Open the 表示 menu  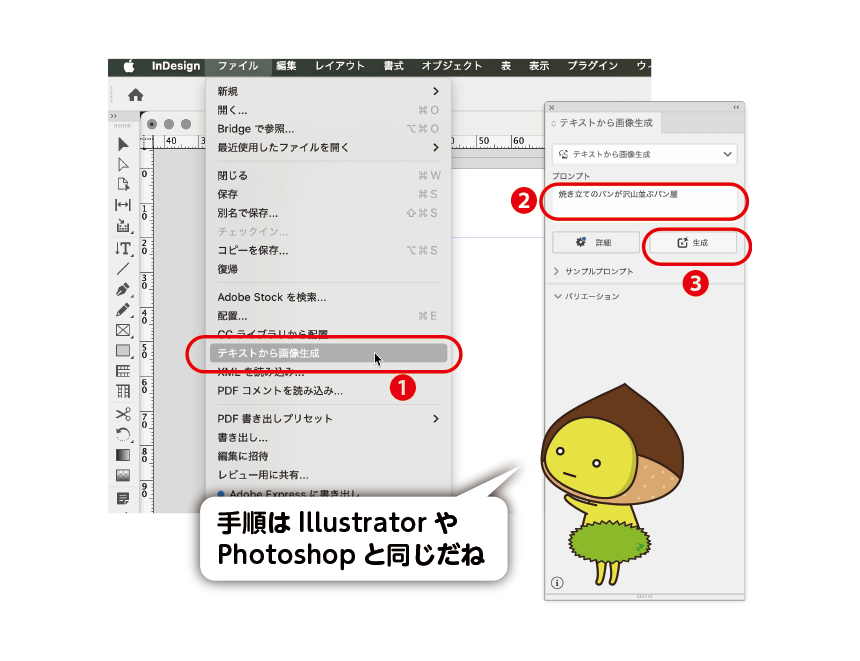point(539,66)
